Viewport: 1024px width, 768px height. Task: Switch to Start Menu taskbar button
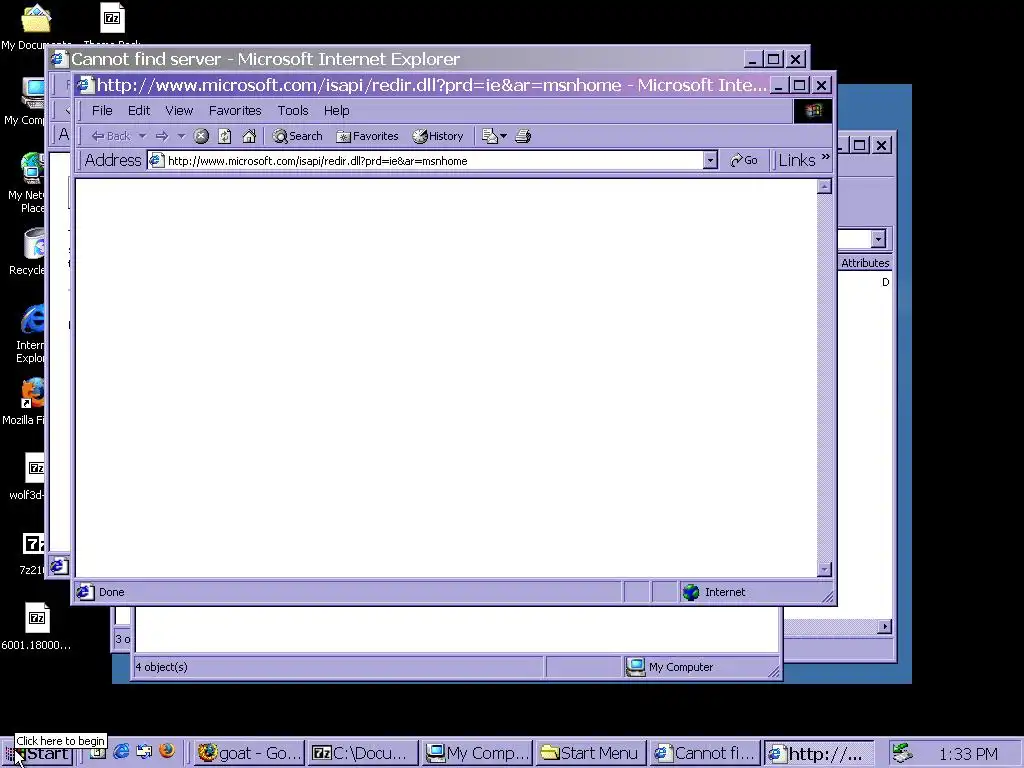[x=590, y=754]
